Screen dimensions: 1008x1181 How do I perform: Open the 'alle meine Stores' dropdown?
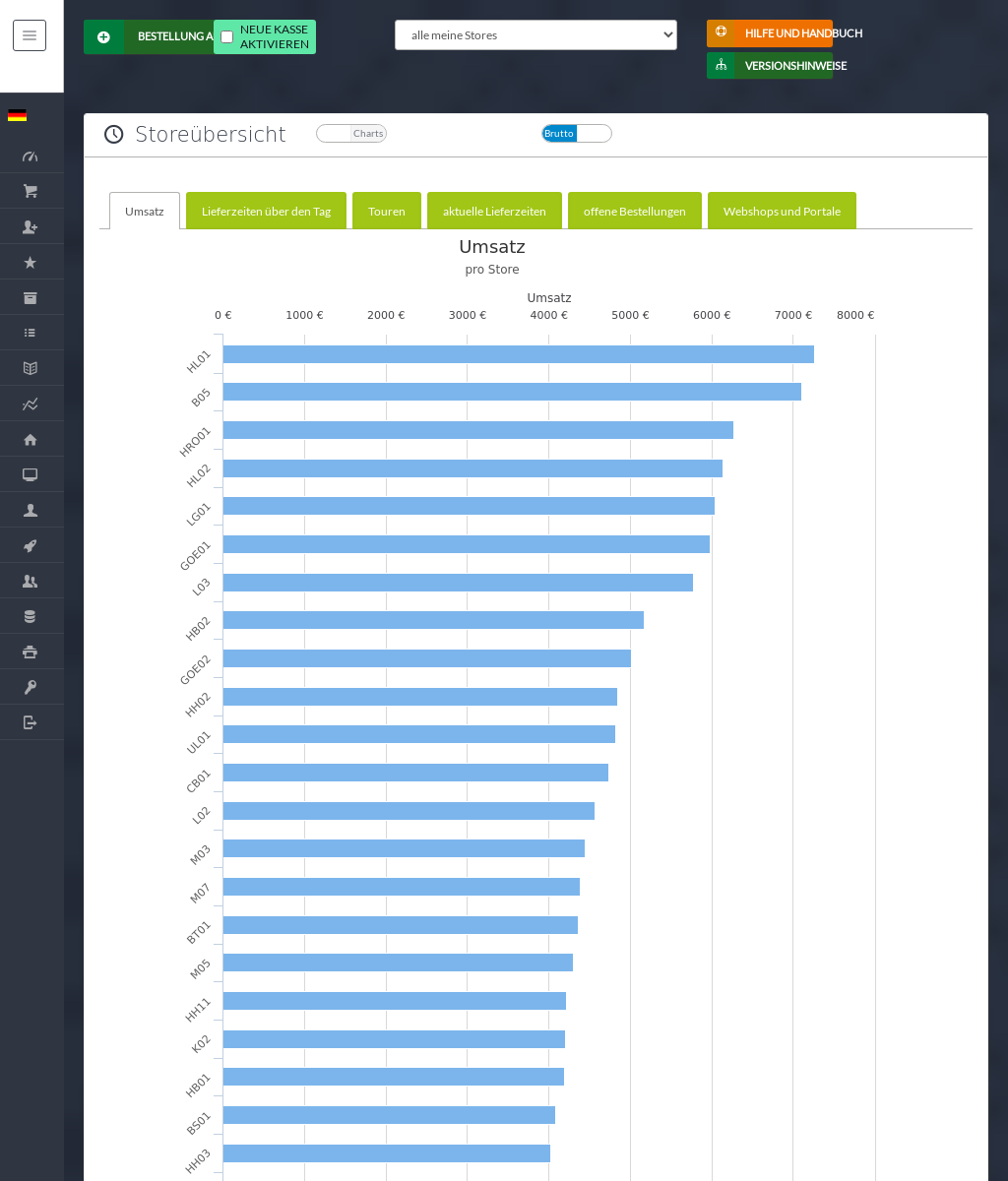pos(535,35)
